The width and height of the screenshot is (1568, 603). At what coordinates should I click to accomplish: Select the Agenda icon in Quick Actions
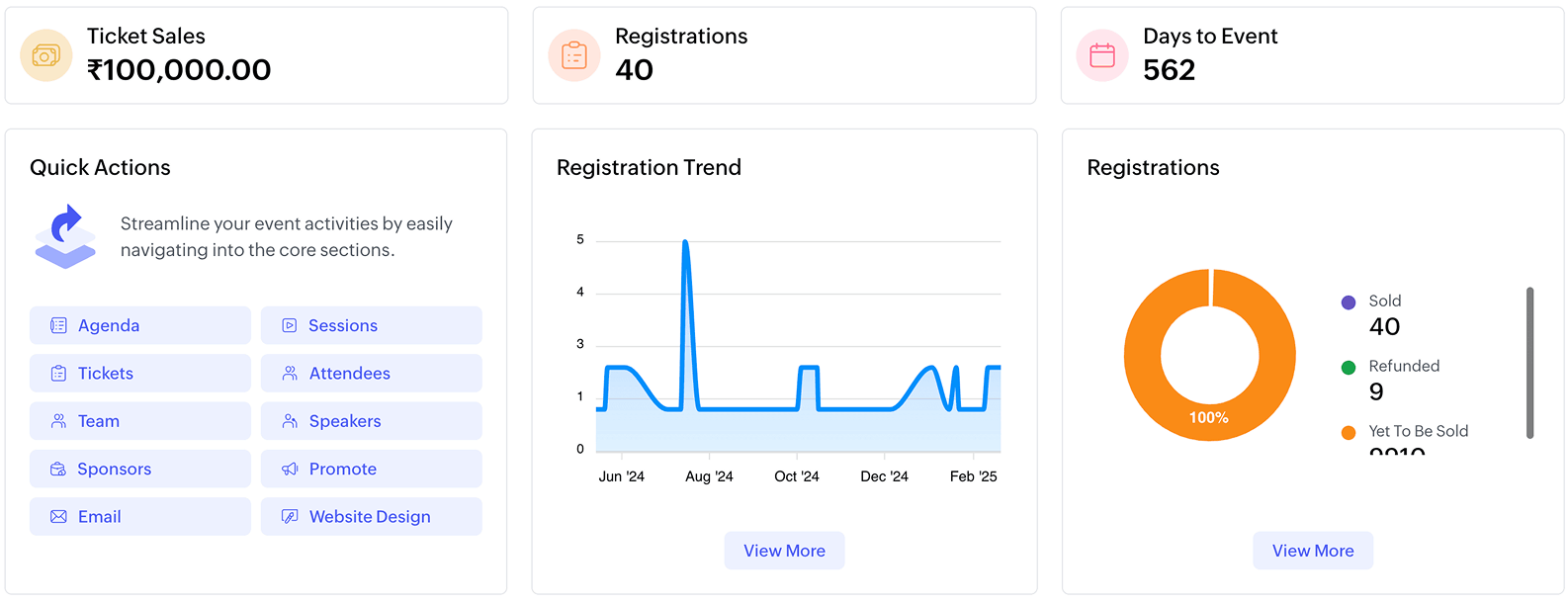click(x=58, y=324)
